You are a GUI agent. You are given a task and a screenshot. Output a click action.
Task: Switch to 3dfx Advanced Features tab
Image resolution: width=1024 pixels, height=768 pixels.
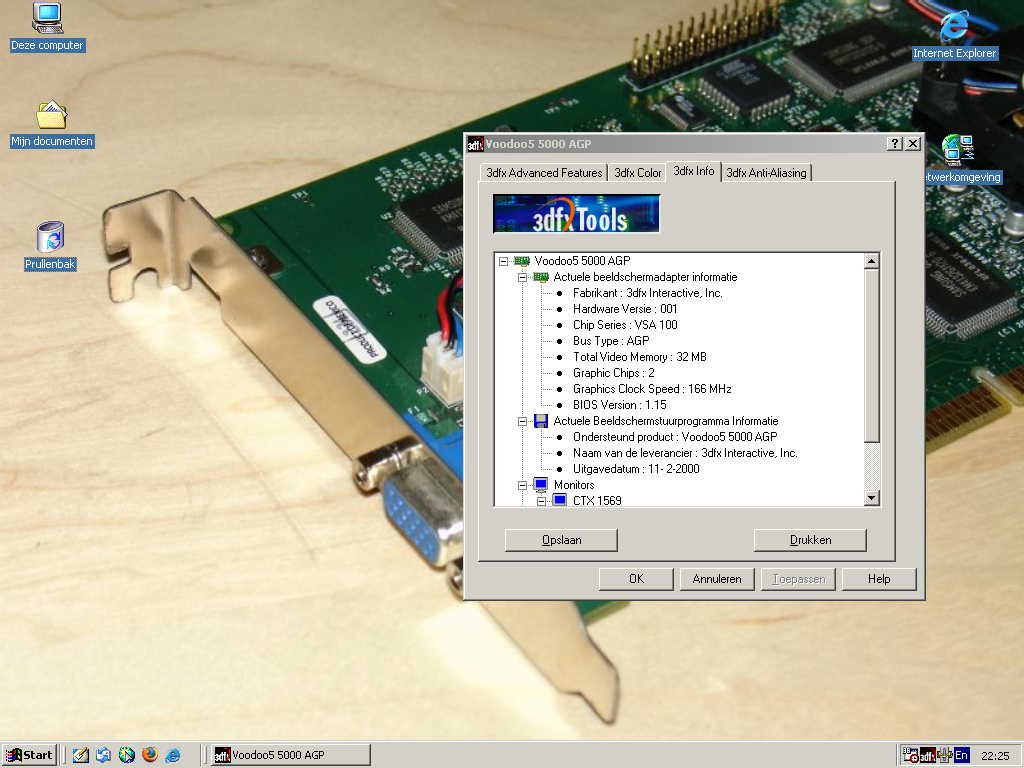click(x=544, y=173)
